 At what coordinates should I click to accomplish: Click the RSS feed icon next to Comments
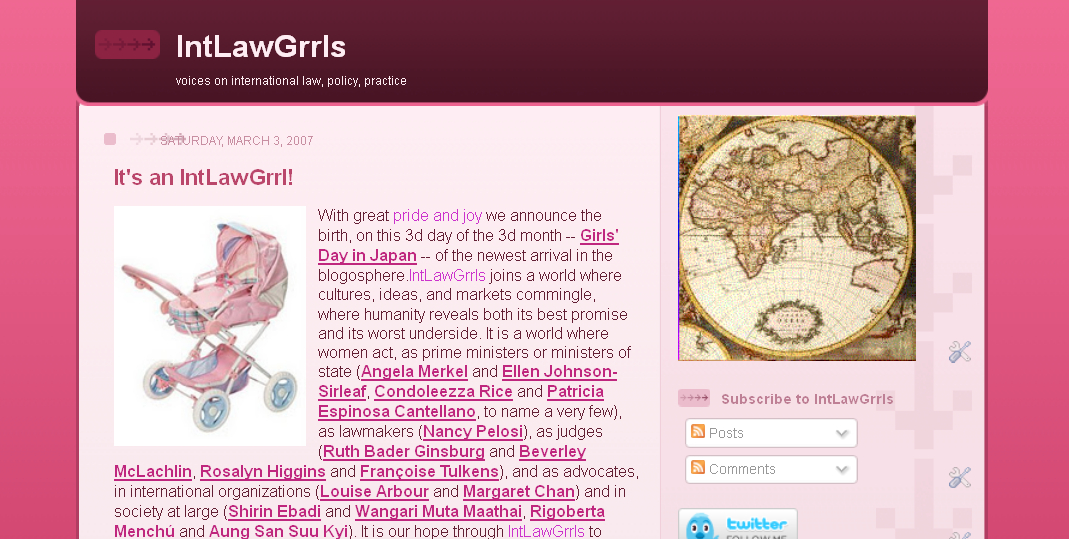pyautogui.click(x=698, y=468)
